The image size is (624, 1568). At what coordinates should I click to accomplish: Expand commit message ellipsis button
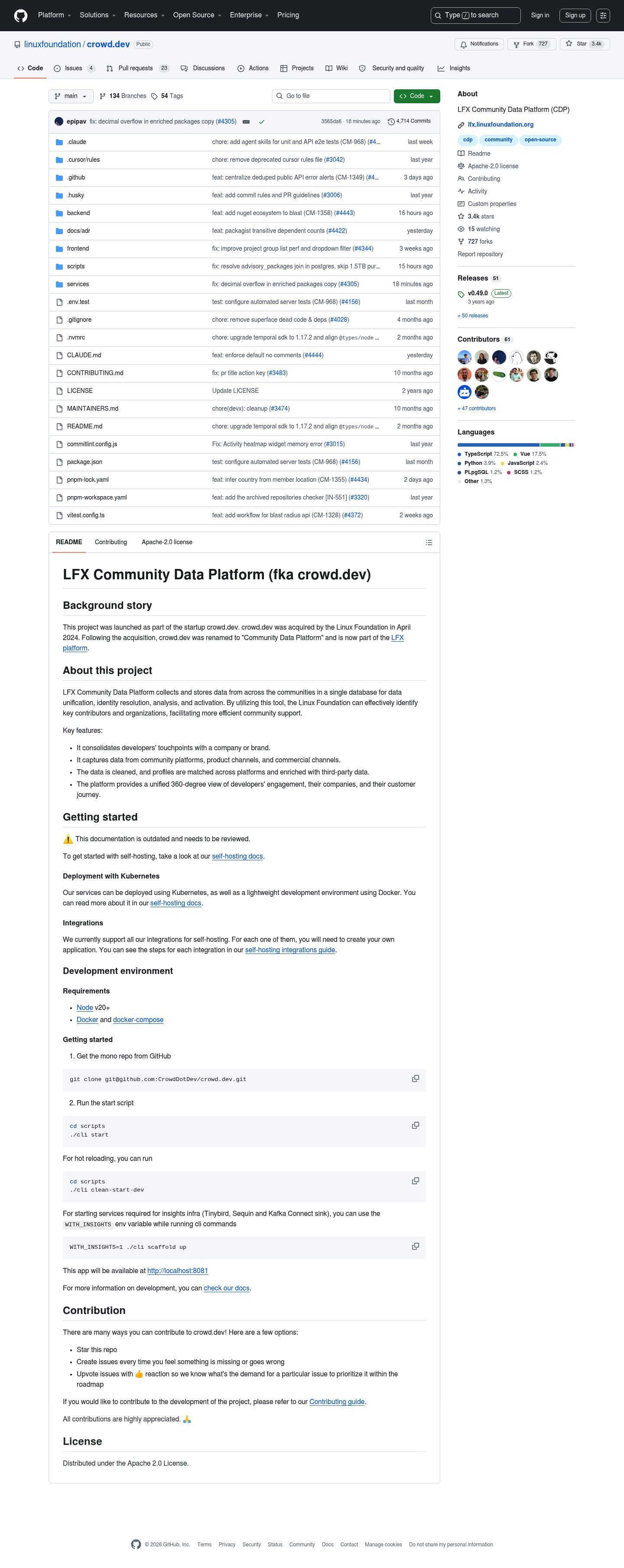[246, 122]
